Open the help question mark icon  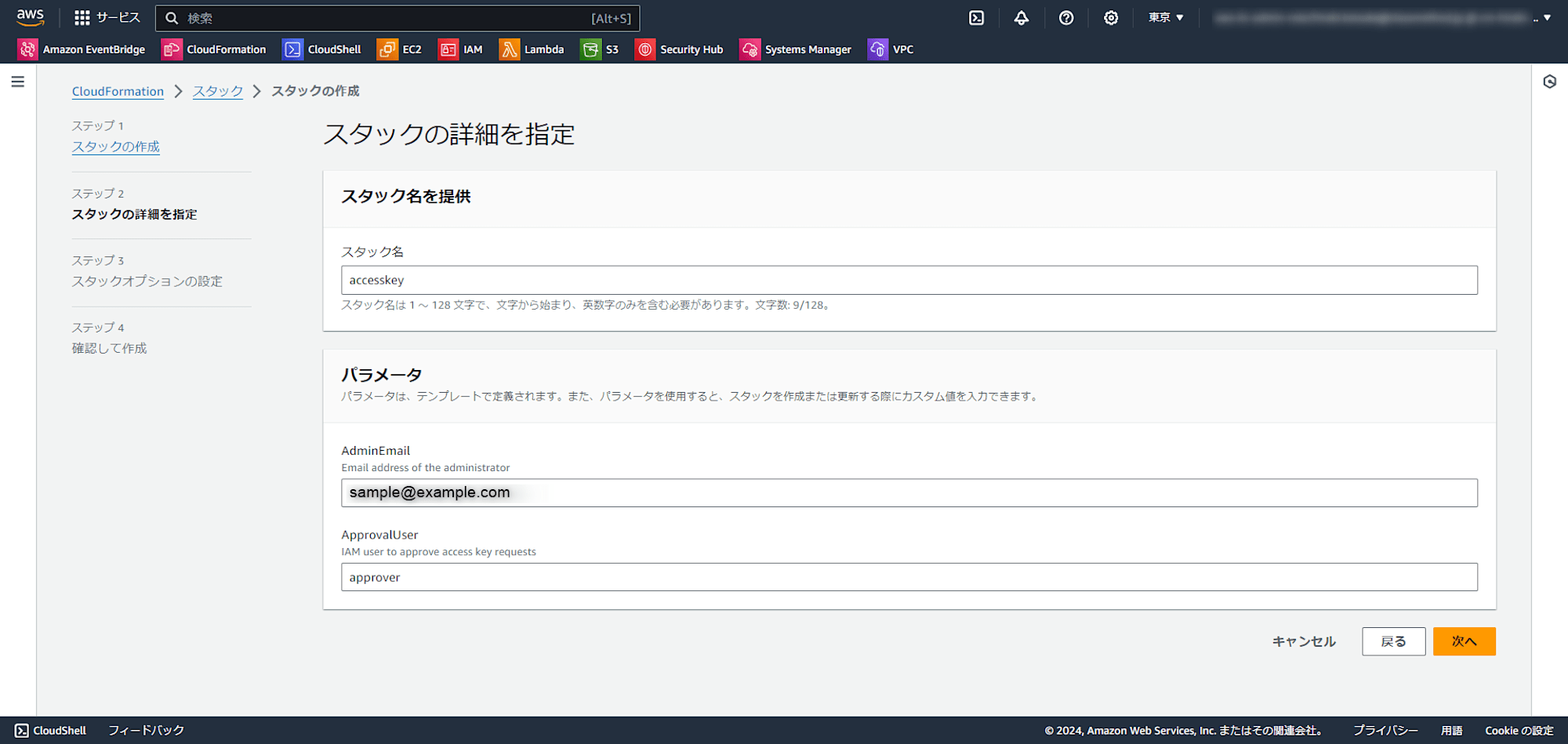coord(1066,17)
